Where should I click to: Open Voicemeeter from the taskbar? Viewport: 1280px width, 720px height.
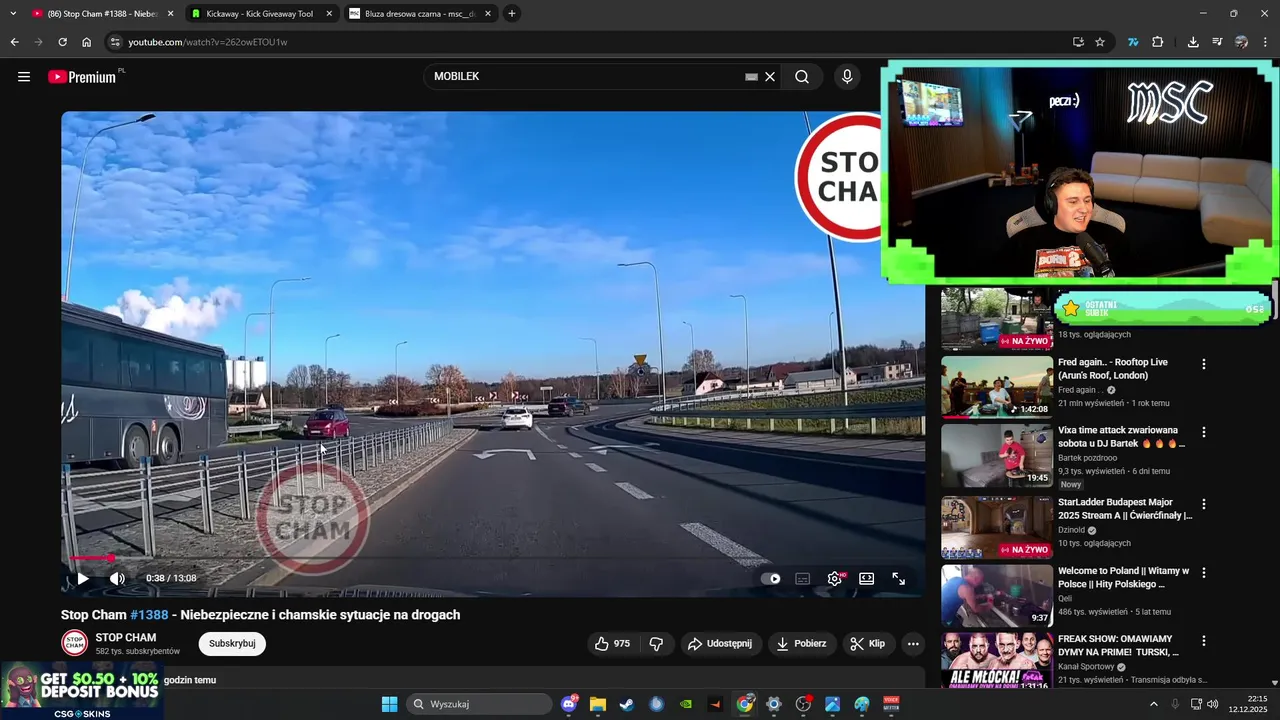[891, 704]
